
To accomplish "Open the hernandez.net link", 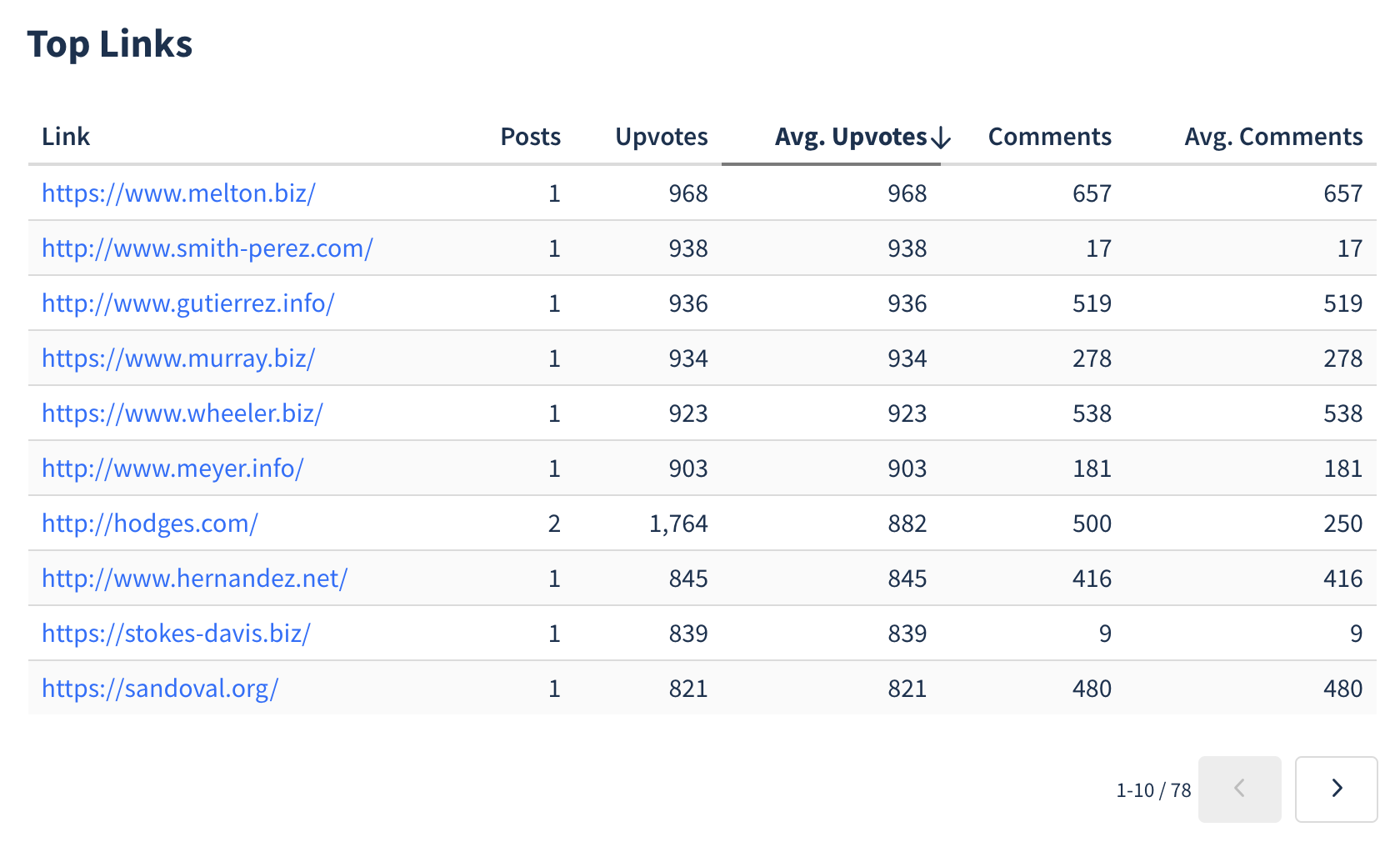I will pyautogui.click(x=195, y=579).
